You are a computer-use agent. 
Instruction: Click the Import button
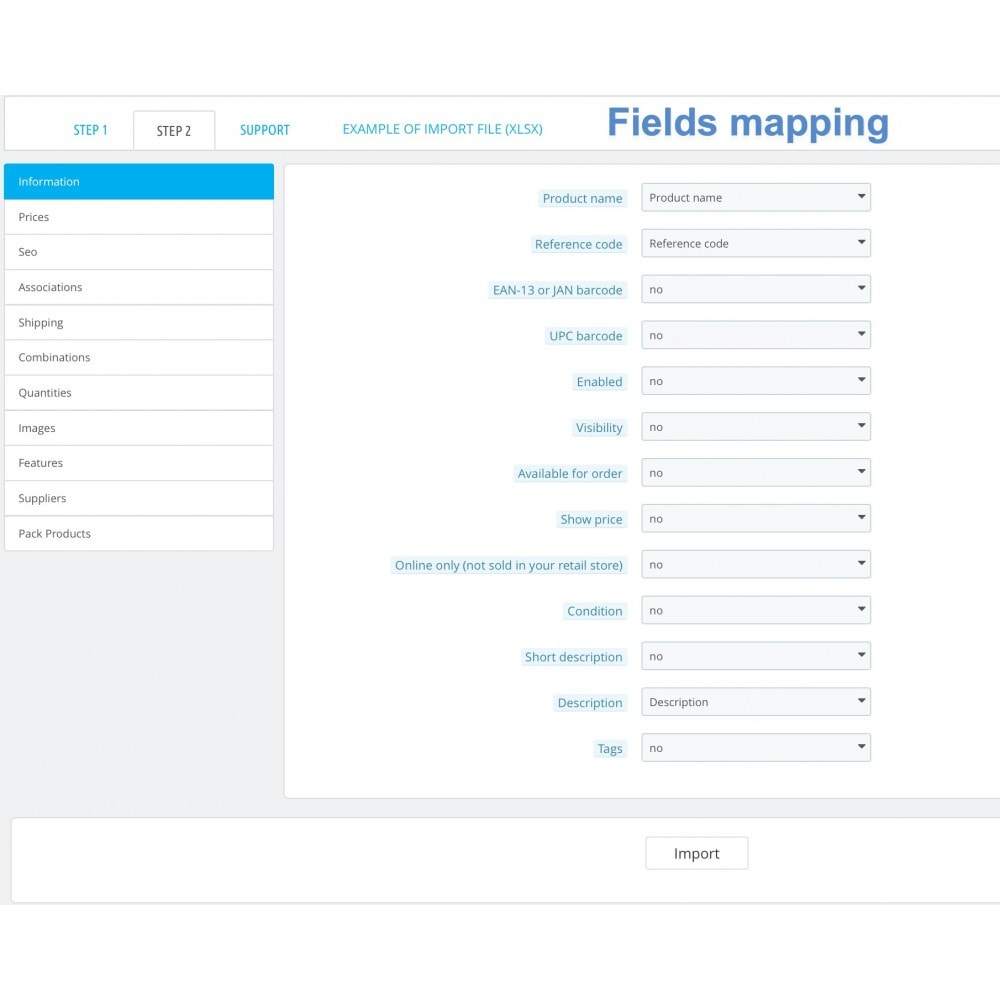pos(696,853)
